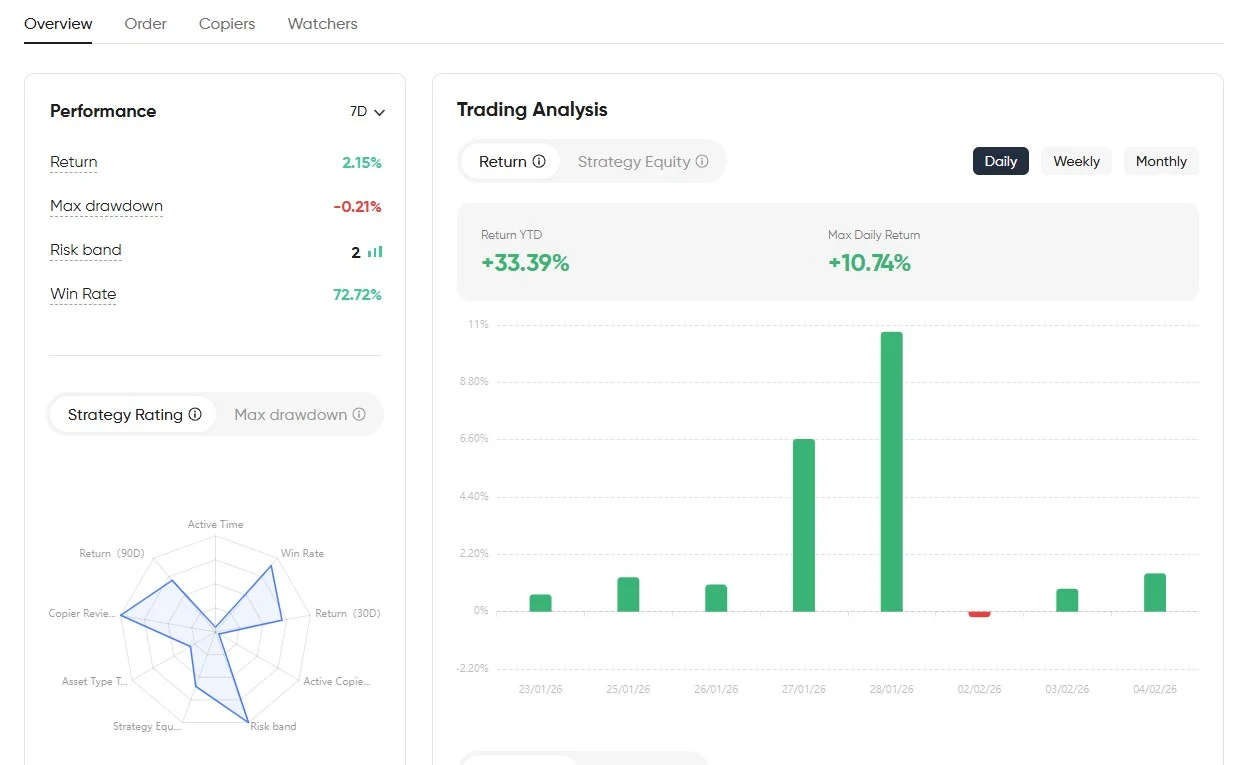Click the red loss bar for 02/02/26
Screen dimensions: 1239x765
[x=979, y=614]
